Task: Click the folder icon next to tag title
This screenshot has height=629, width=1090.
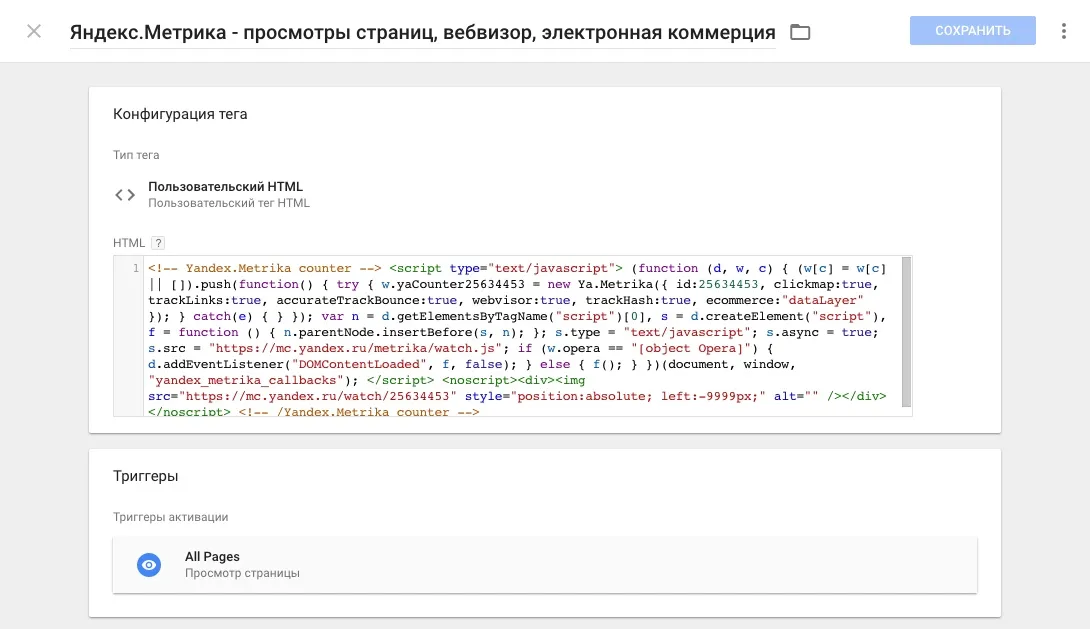Action: pos(799,31)
